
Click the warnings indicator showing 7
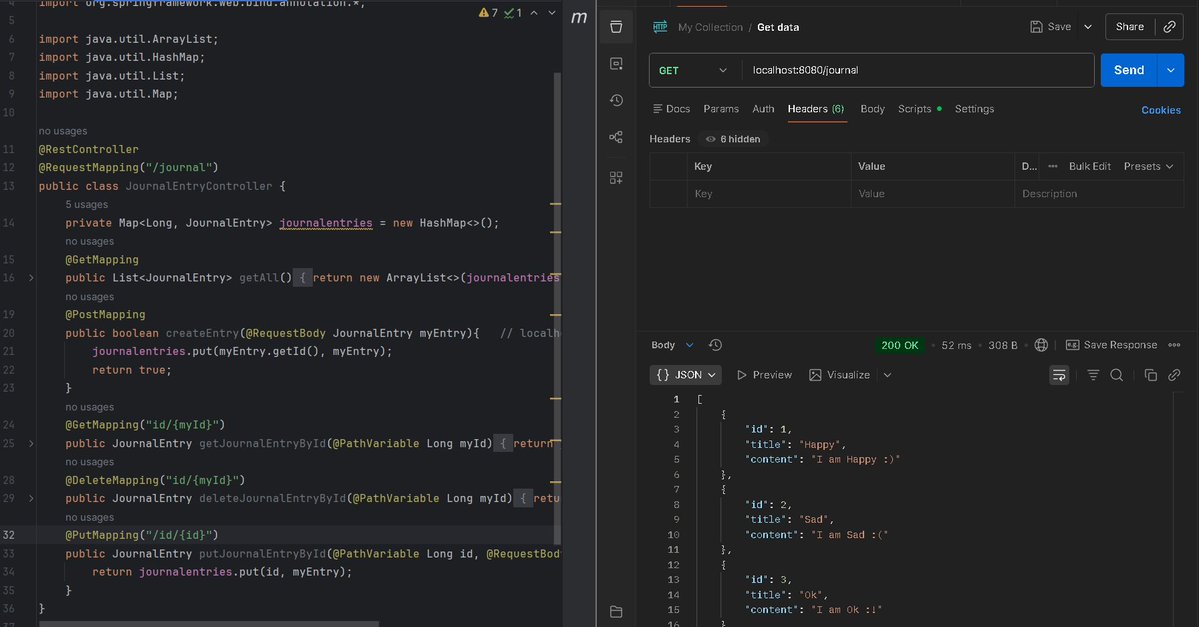pyautogui.click(x=488, y=13)
